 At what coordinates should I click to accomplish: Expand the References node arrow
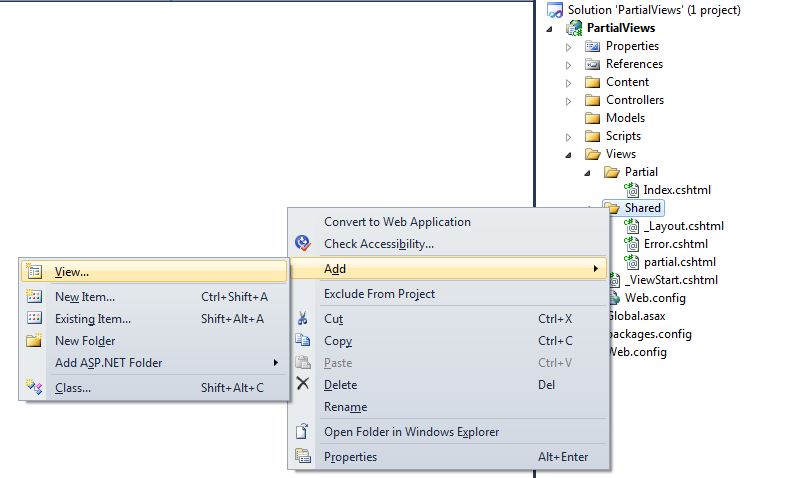tap(568, 65)
